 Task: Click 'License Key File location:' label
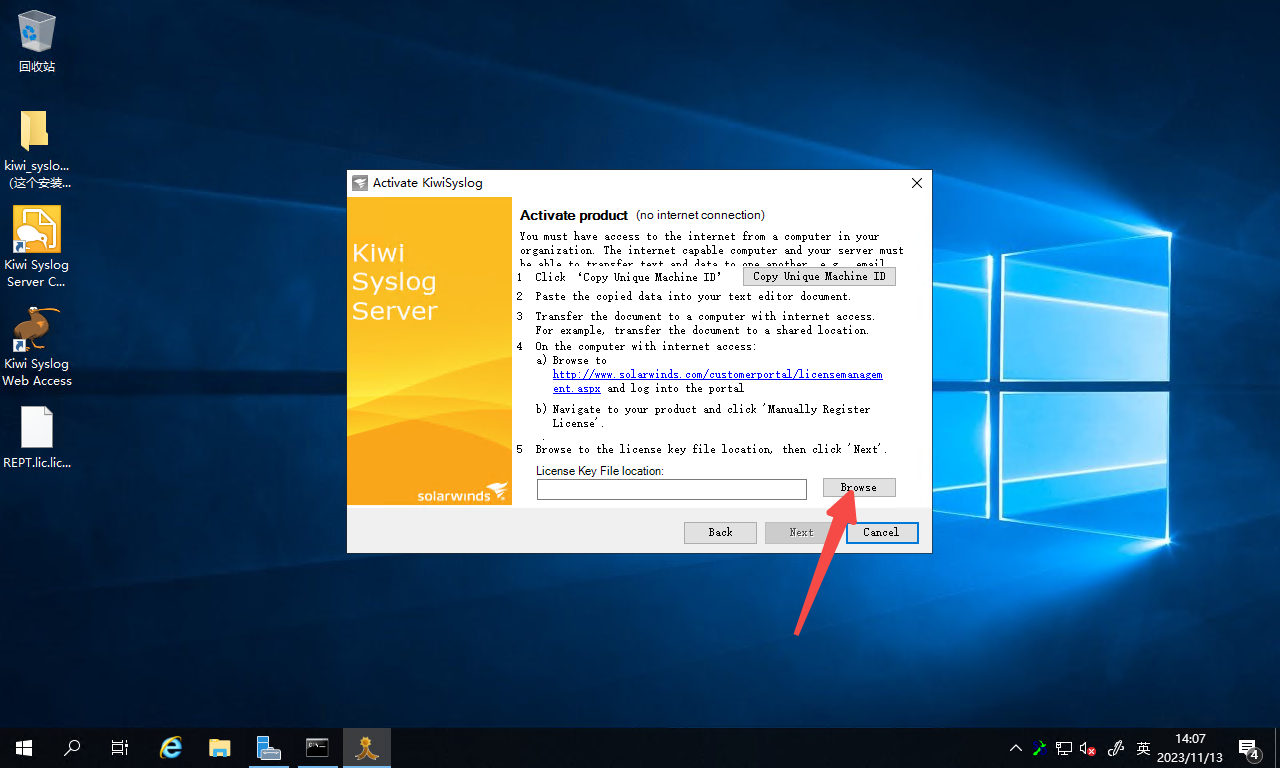(x=600, y=471)
